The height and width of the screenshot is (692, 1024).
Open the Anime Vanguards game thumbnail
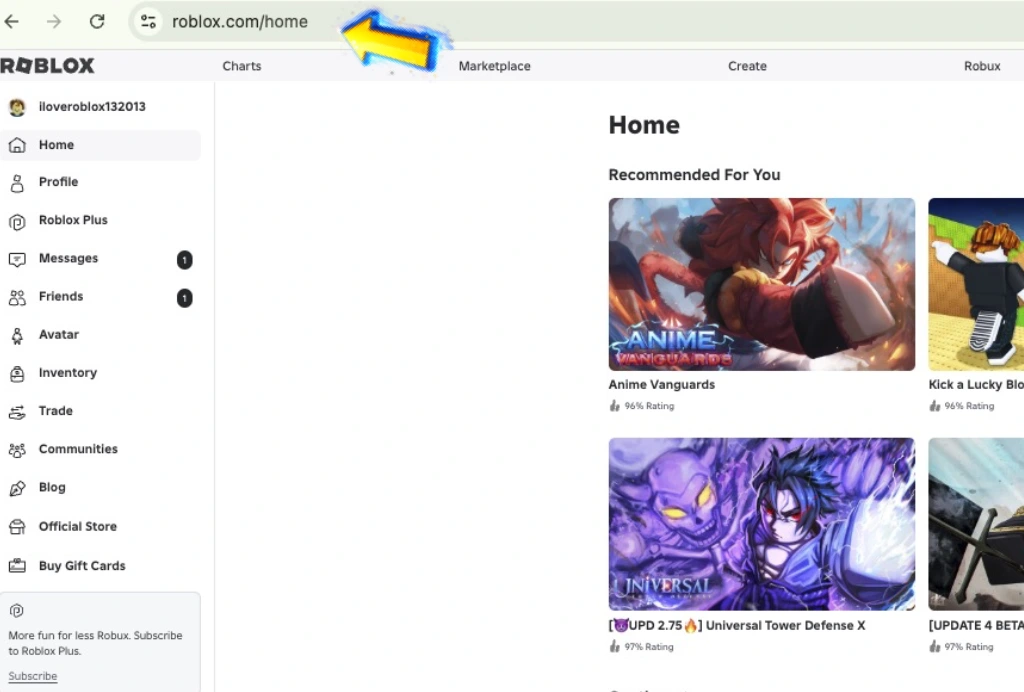pyautogui.click(x=761, y=285)
